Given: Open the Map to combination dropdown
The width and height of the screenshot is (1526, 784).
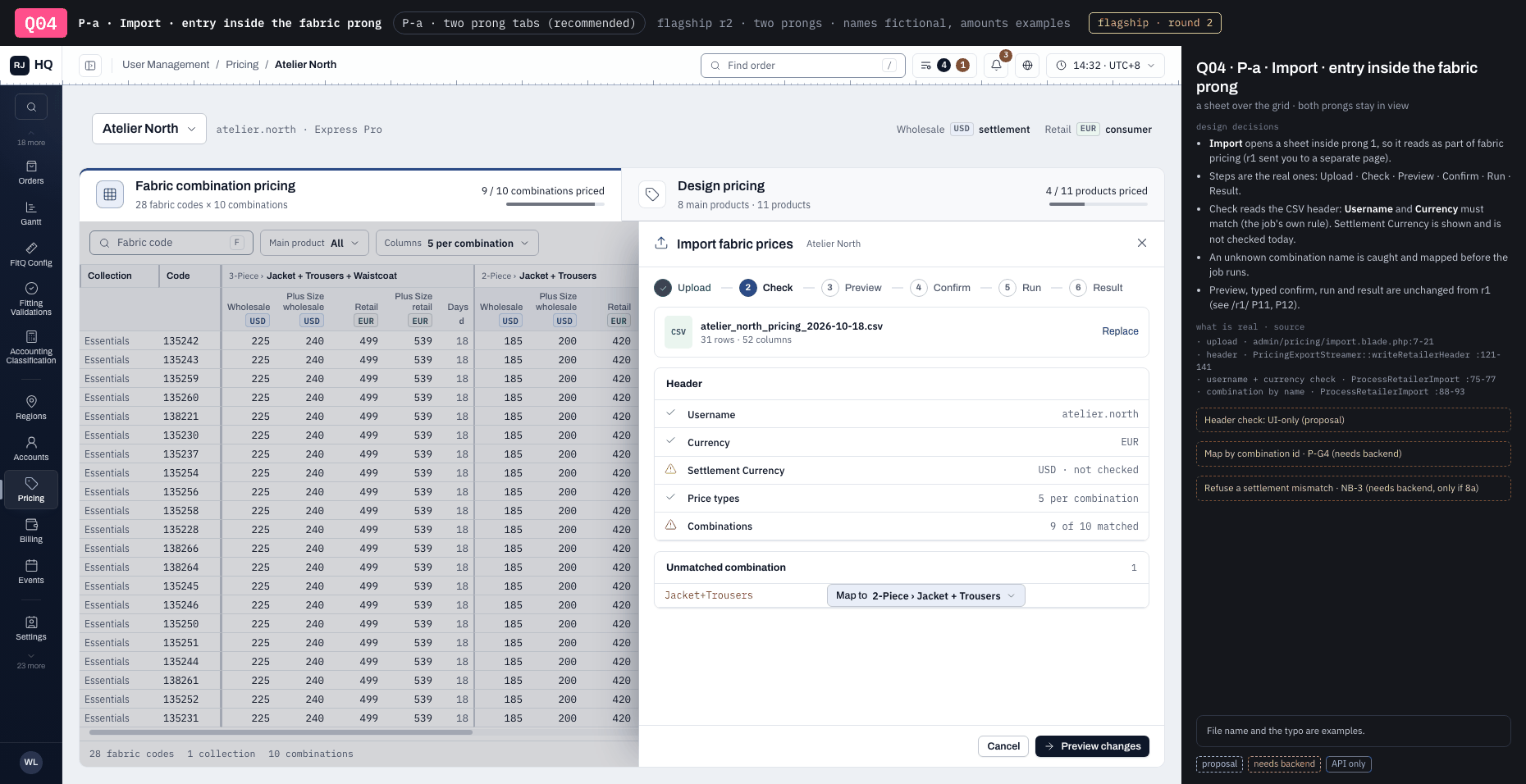Looking at the screenshot, I should pyautogui.click(x=926, y=595).
